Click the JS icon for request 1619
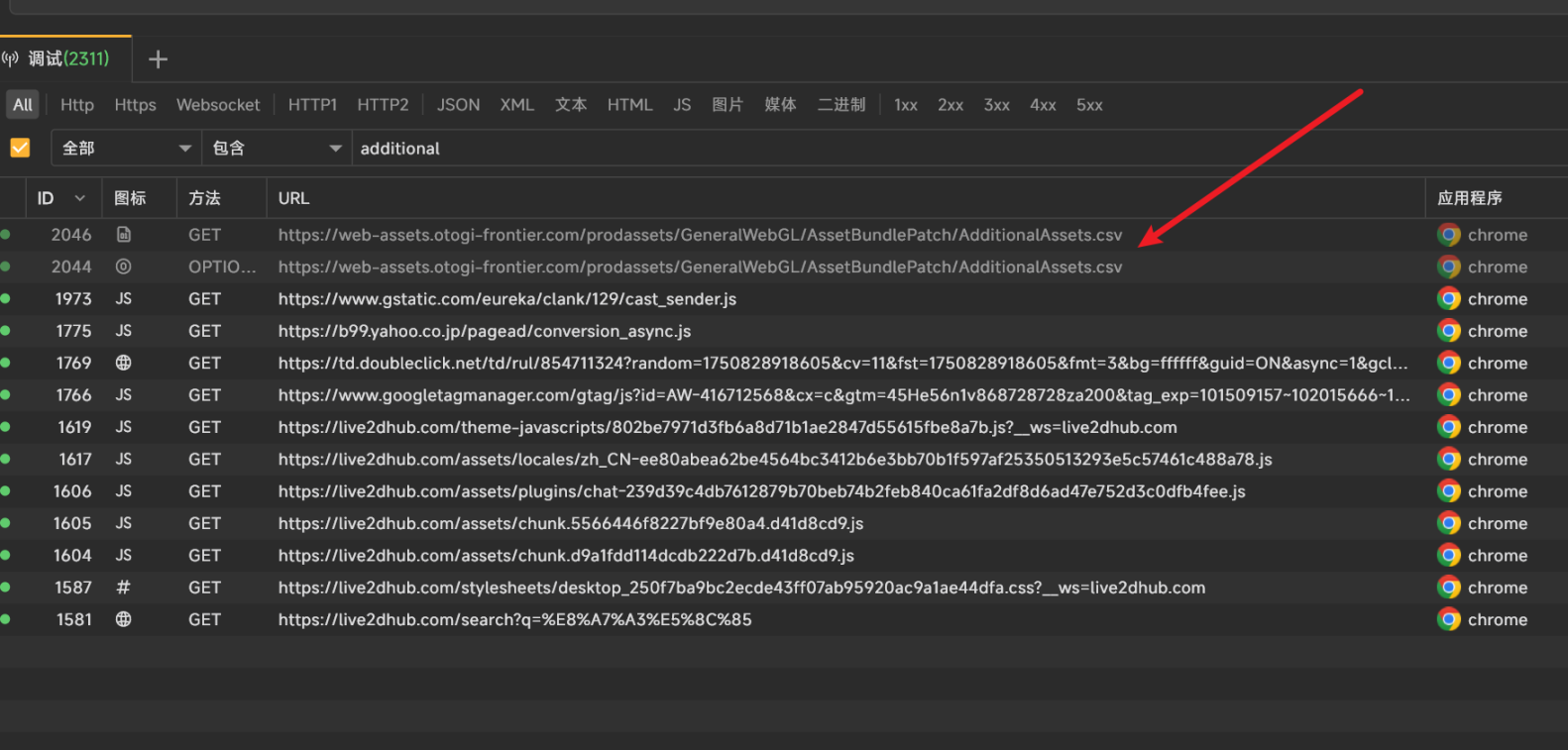Image resolution: width=1568 pixels, height=750 pixels. point(124,427)
